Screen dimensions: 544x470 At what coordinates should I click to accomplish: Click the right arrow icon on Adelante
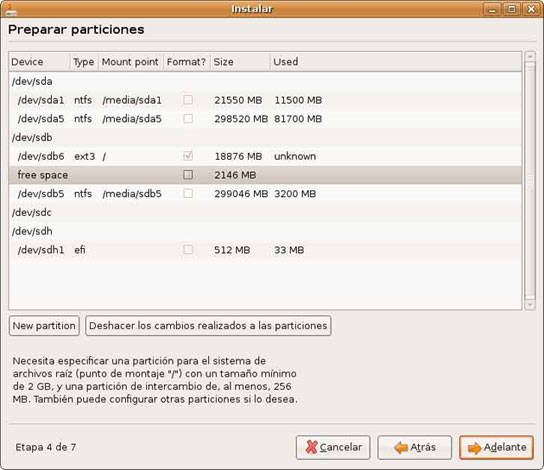[474, 448]
